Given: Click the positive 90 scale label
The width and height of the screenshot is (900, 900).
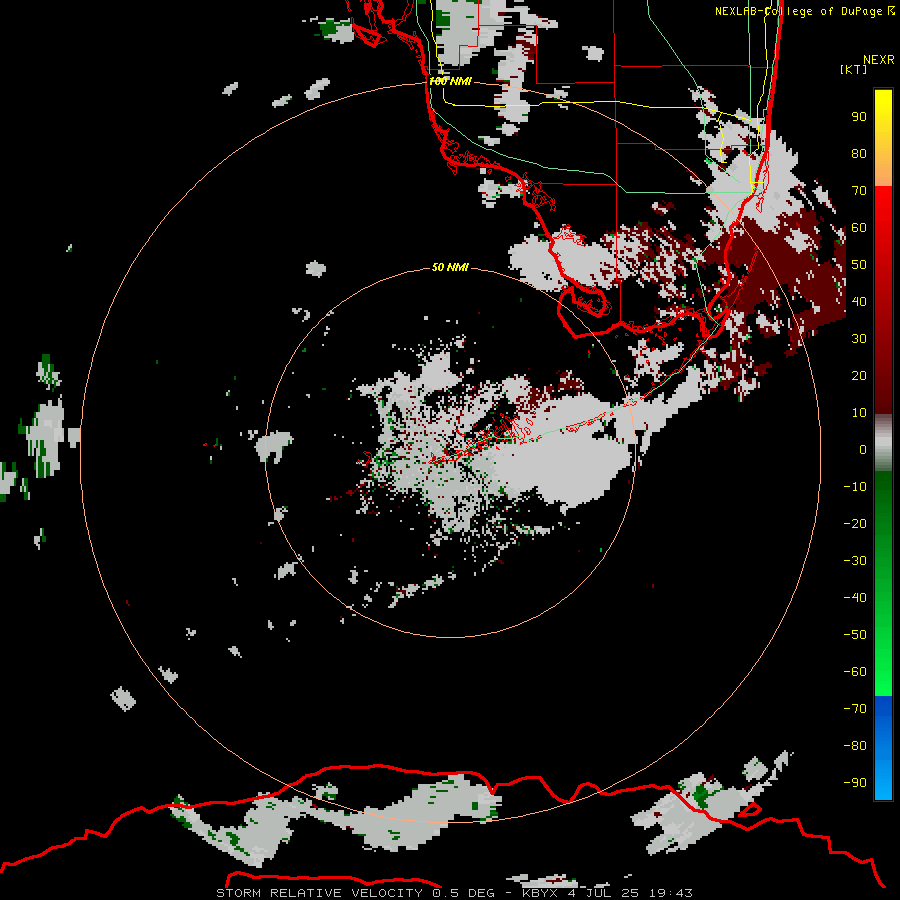Looking at the screenshot, I should click(859, 117).
